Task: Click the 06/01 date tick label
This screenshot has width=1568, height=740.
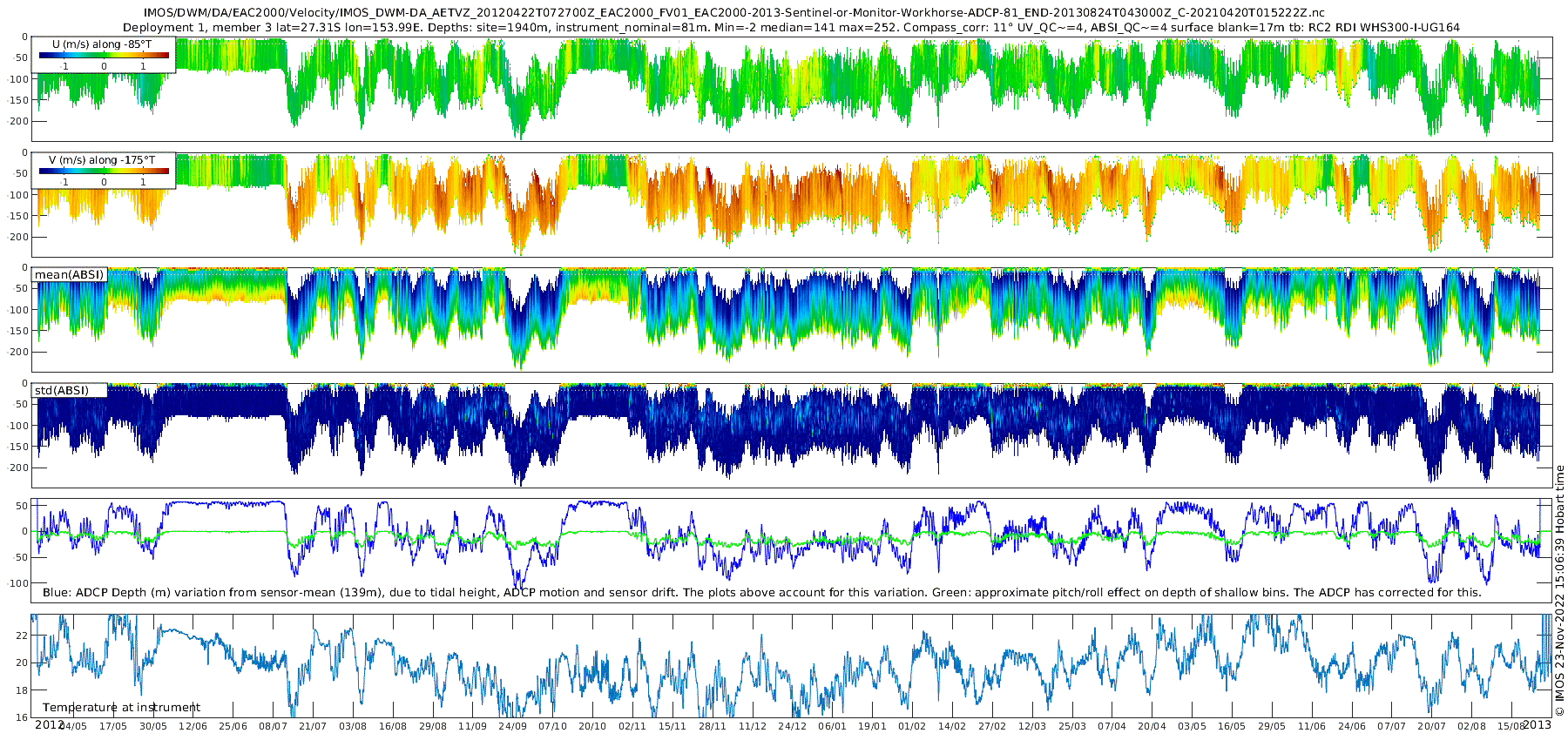Action: tap(833, 726)
